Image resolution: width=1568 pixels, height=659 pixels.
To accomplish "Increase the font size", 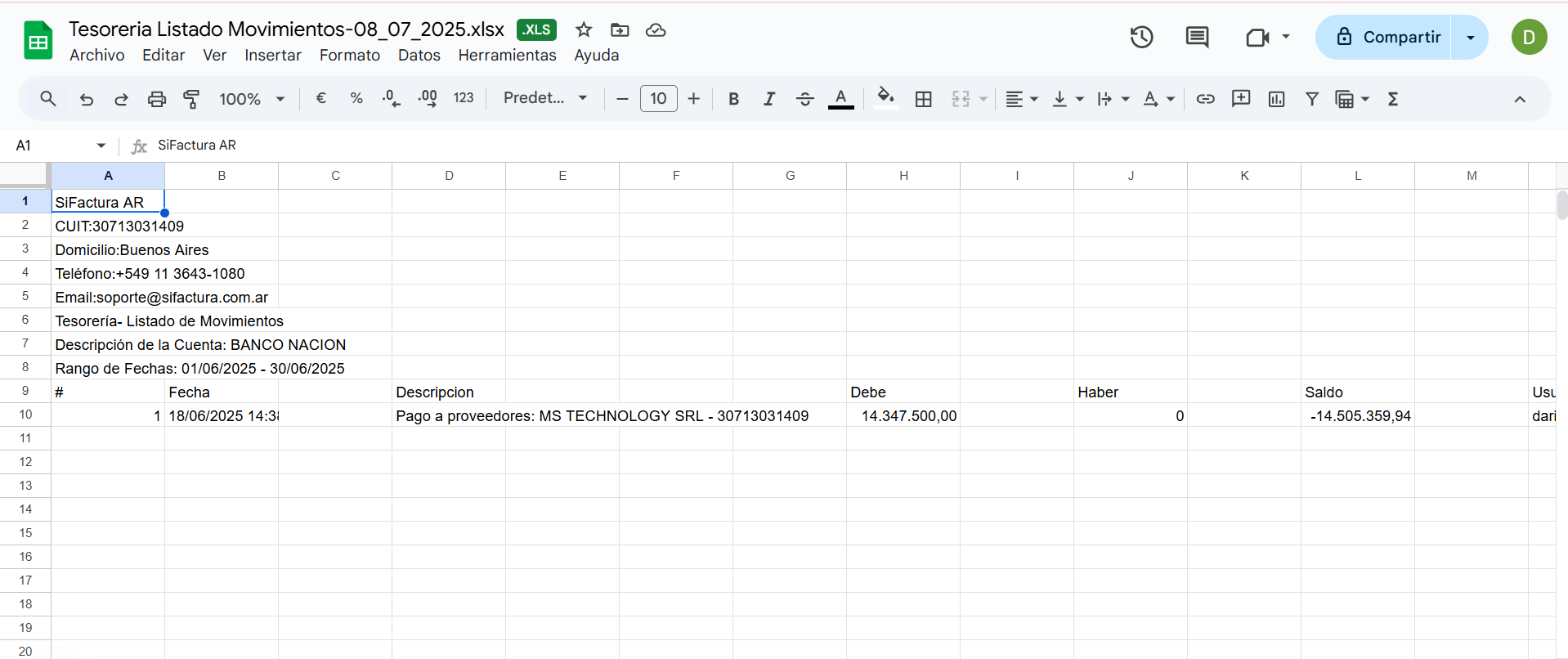I will (694, 99).
